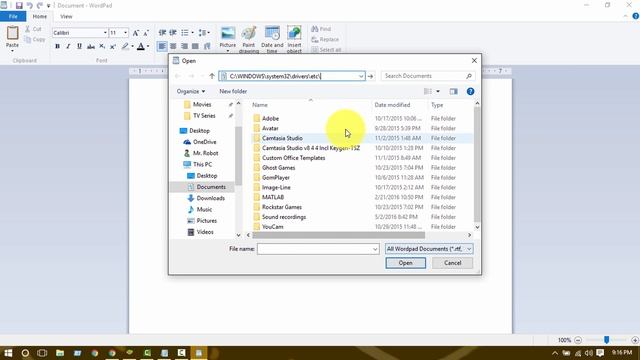Viewport: 640px width, 360px height.
Task: Click New folder in Open dialog
Action: tap(233, 91)
